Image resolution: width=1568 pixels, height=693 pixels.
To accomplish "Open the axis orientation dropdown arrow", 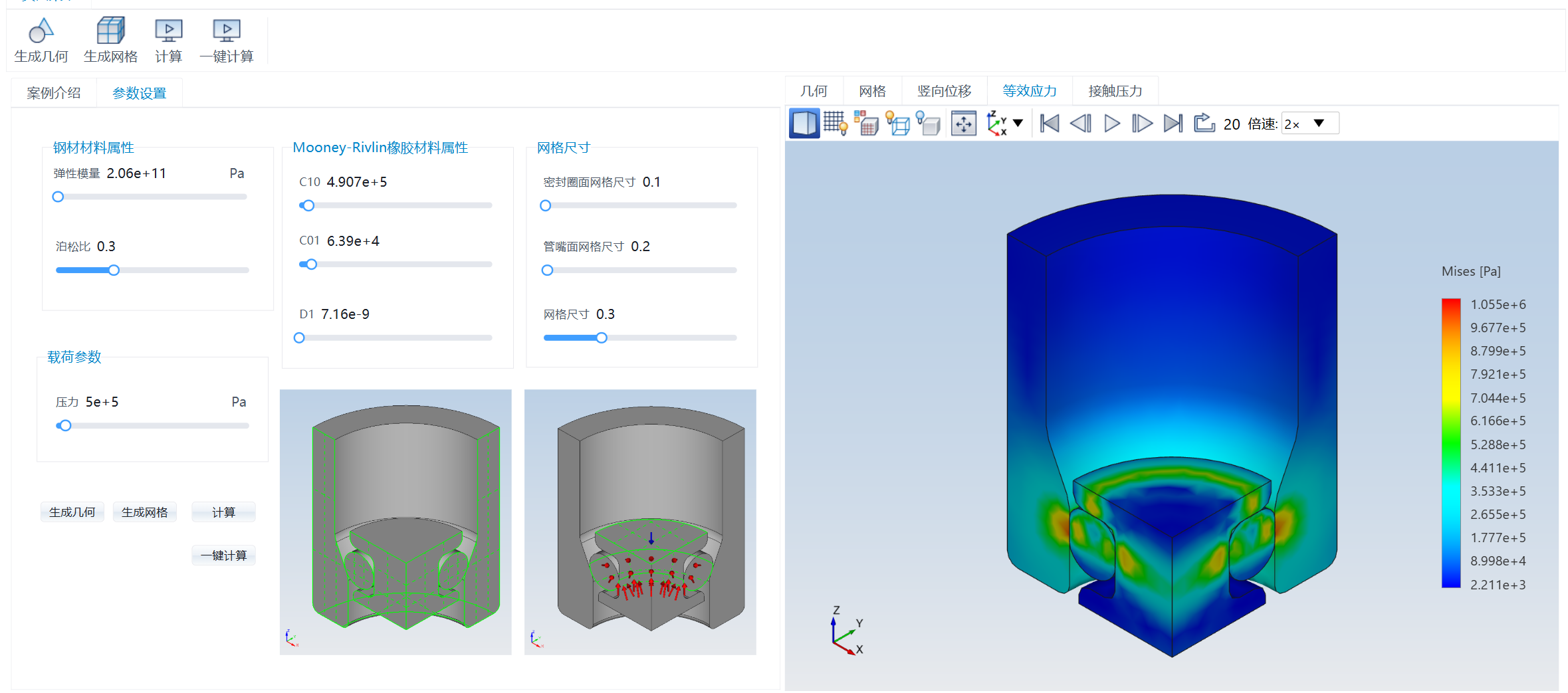I will [1018, 124].
